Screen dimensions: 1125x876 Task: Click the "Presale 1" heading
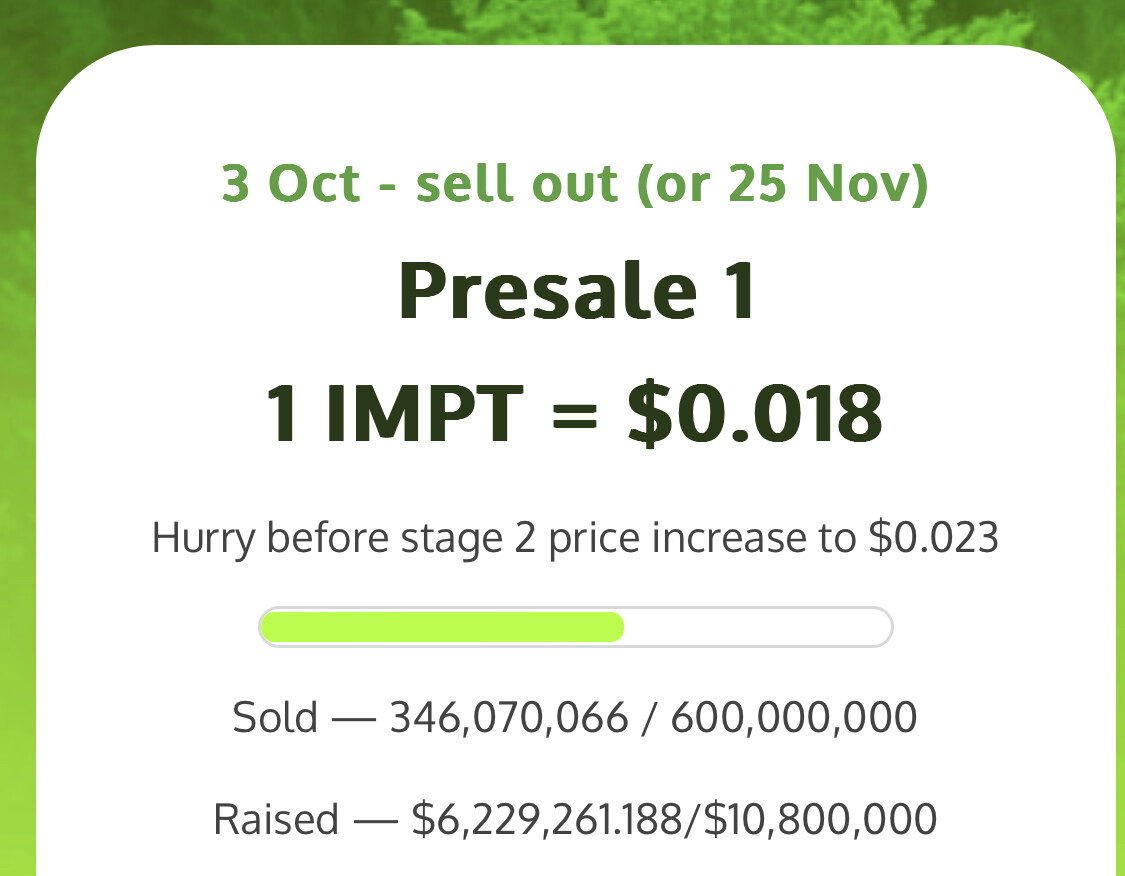point(577,291)
